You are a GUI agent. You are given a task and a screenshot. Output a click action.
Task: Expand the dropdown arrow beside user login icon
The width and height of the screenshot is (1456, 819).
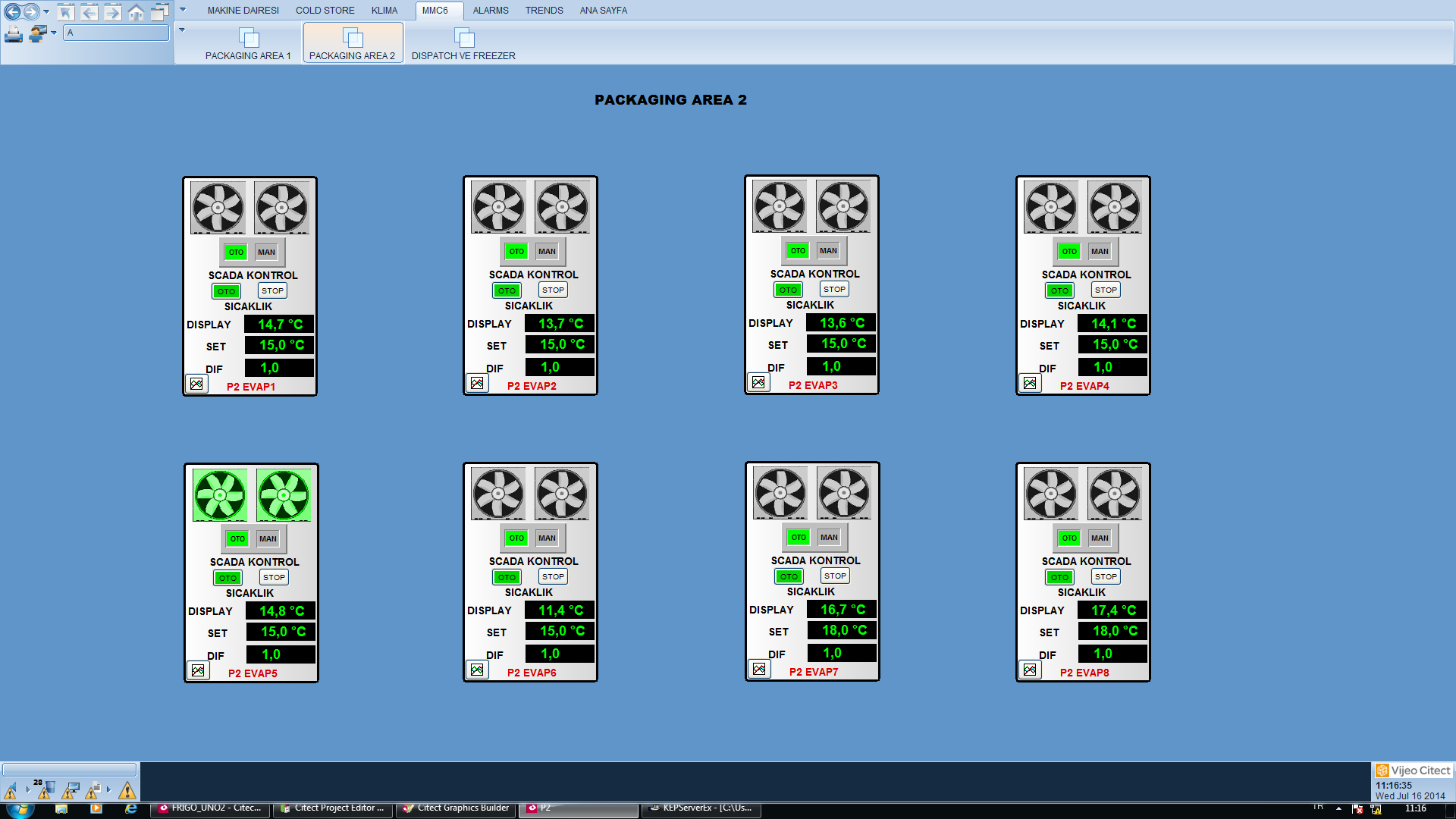coord(54,33)
